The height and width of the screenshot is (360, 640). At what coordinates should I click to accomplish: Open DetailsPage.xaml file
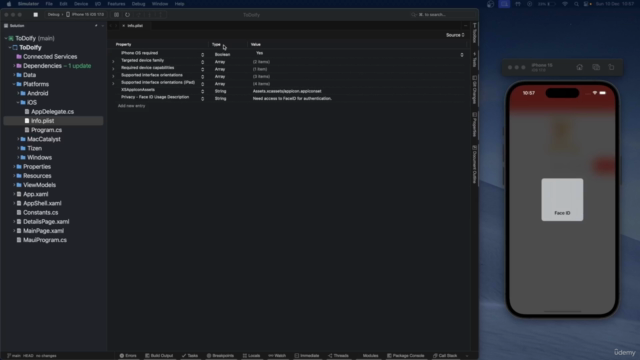pyautogui.click(x=46, y=222)
